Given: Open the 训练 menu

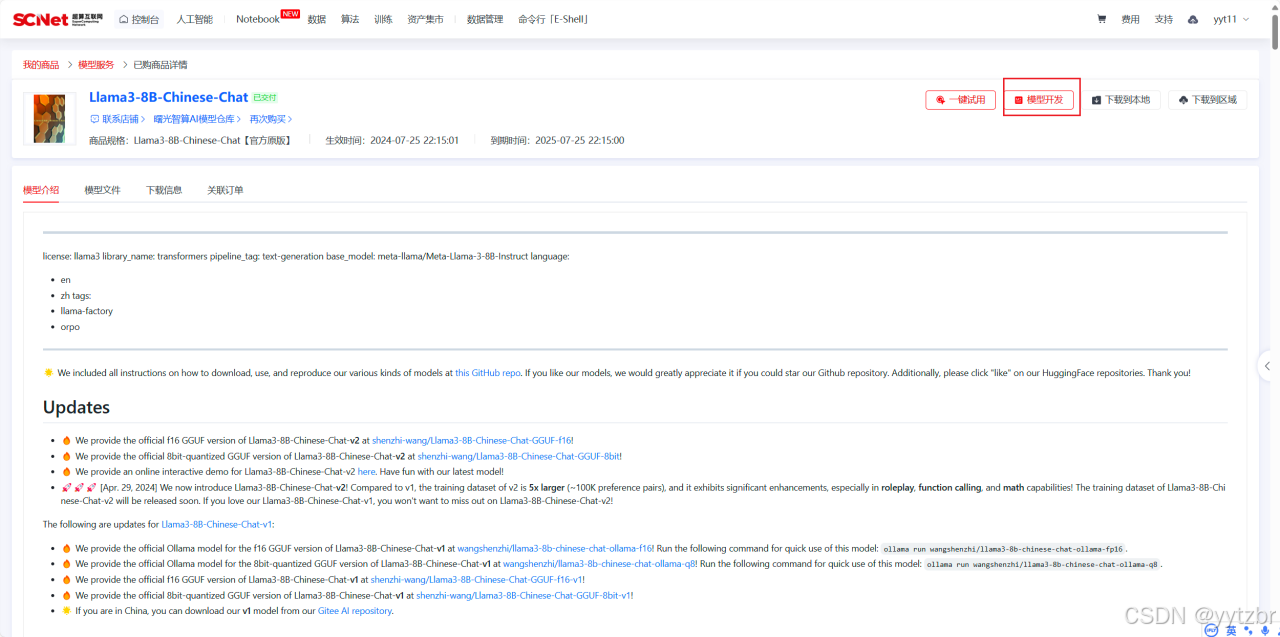Looking at the screenshot, I should pyautogui.click(x=383, y=19).
